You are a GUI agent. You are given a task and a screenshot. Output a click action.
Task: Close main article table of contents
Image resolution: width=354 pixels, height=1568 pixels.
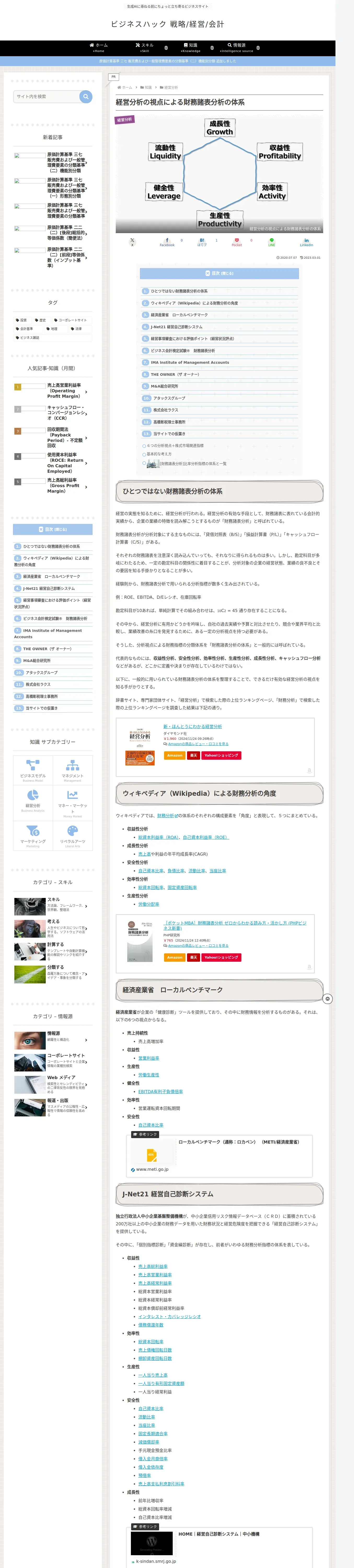tap(219, 273)
